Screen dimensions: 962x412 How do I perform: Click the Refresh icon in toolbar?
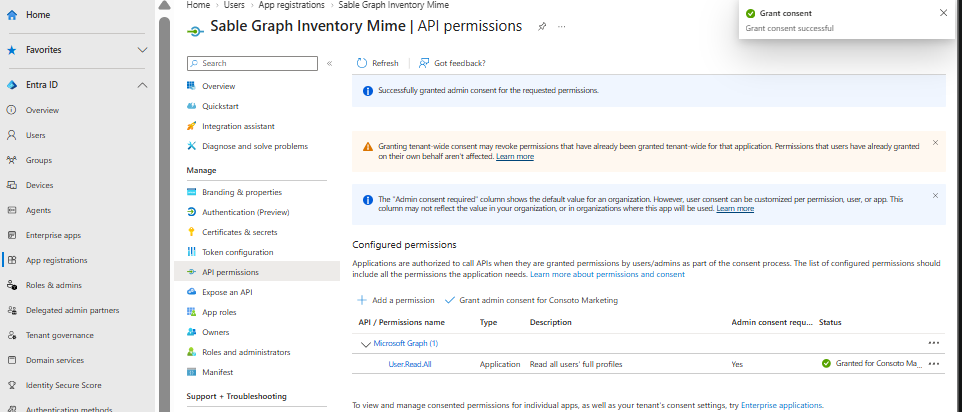(362, 63)
